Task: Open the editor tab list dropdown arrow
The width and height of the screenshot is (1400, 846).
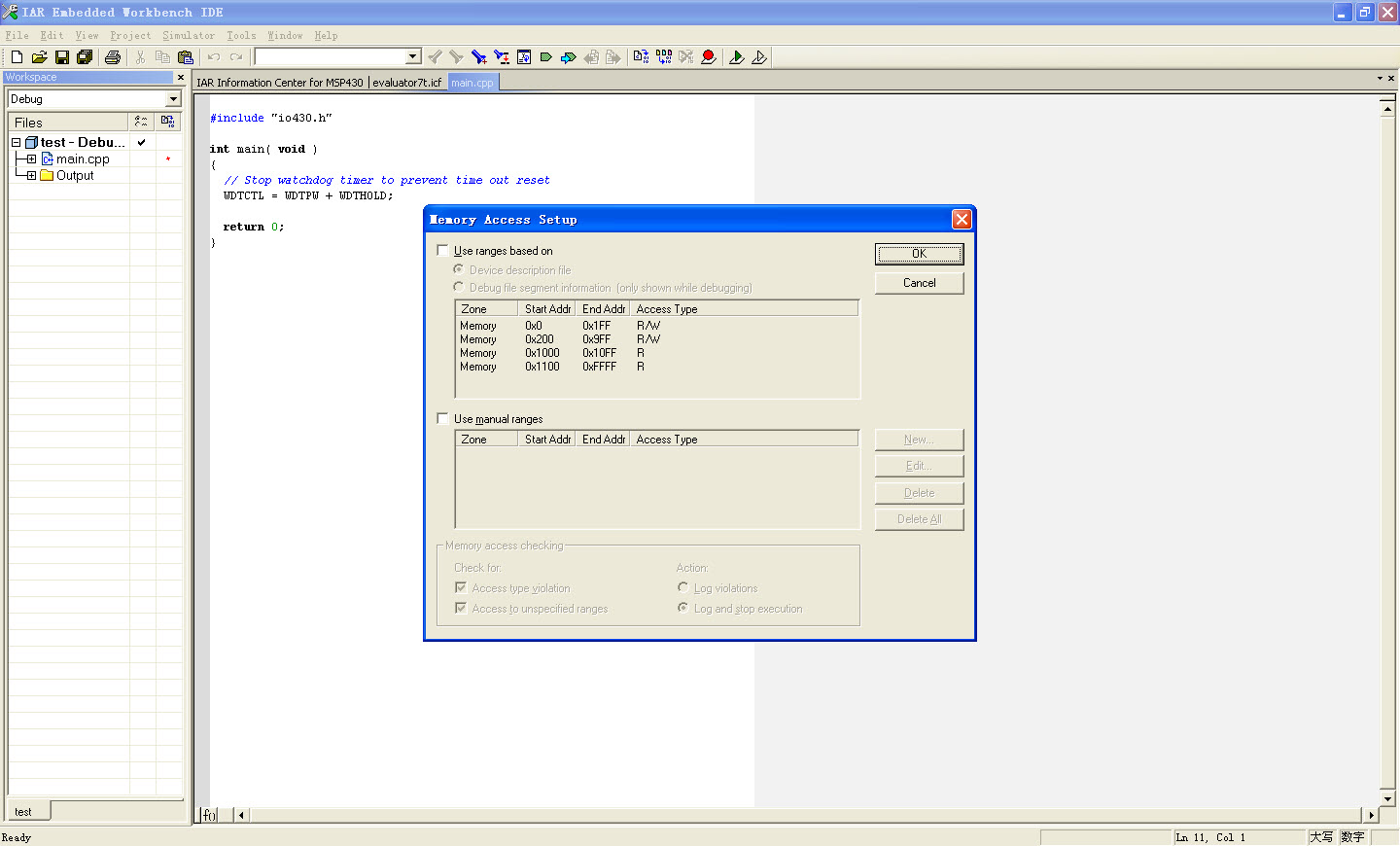Action: [1380, 78]
